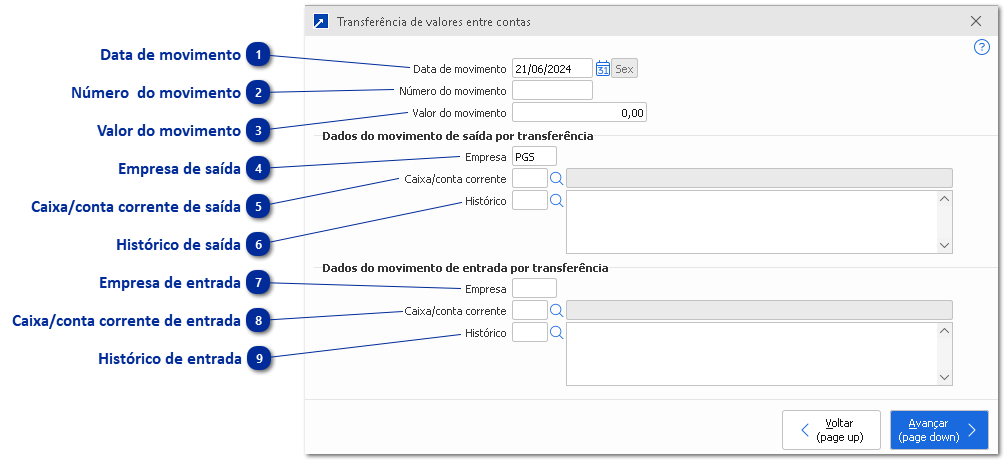1007x463 pixels.
Task: Focus the Número do movimento field
Action: tap(552, 91)
